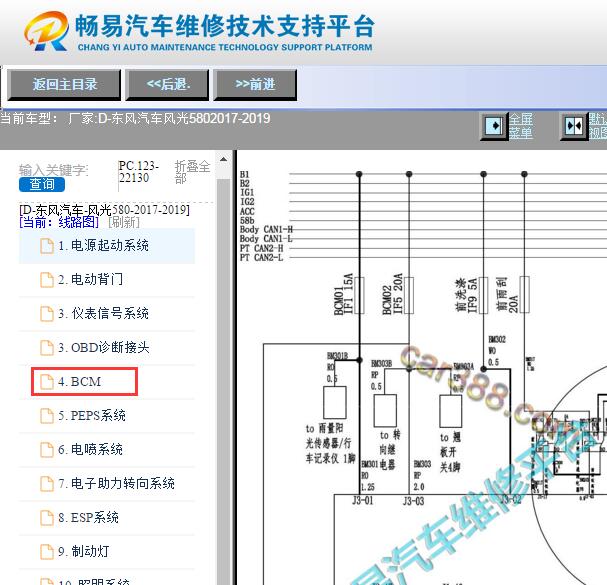Click the J3-01 connector label
The image size is (607, 585).
363,501
